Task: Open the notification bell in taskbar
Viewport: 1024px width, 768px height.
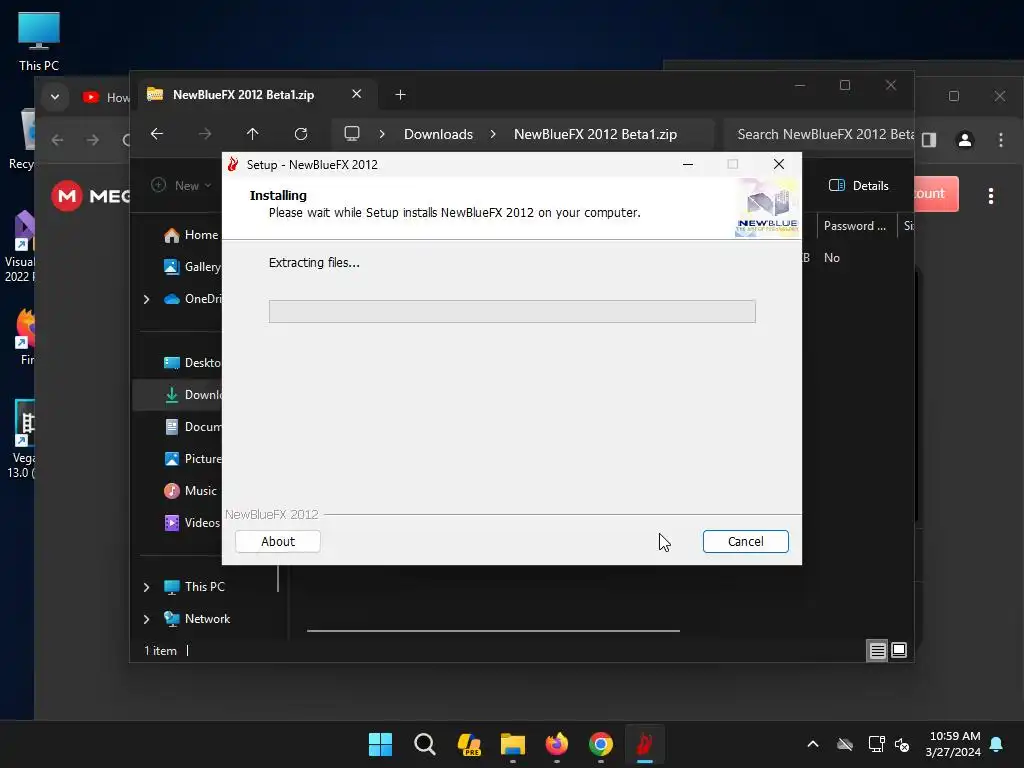Action: 996,744
